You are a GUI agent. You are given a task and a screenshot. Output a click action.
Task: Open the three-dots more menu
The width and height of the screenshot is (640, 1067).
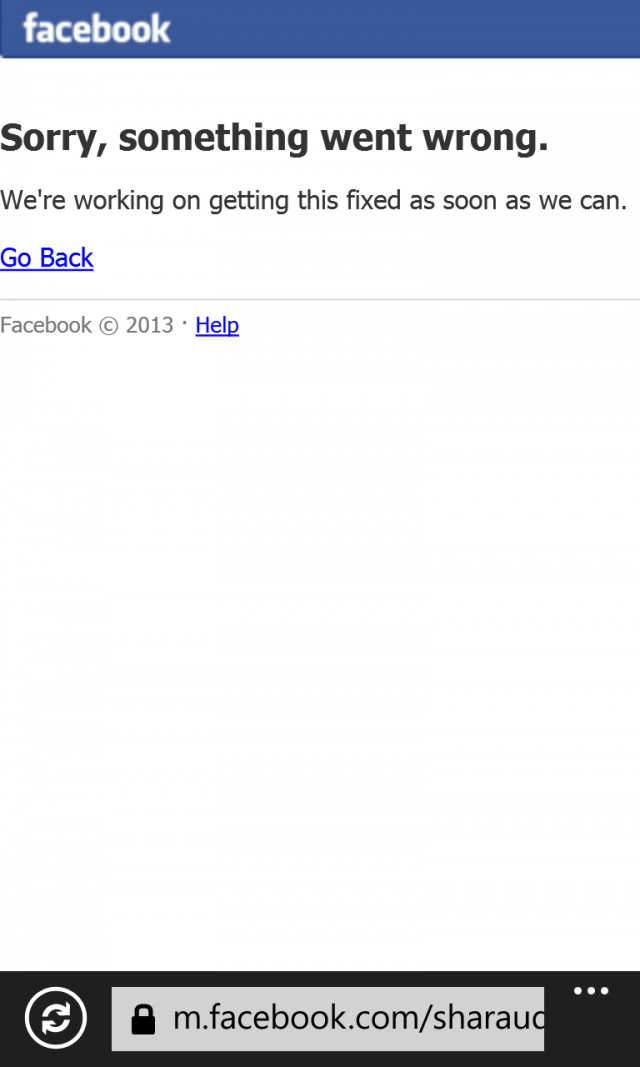click(x=591, y=991)
